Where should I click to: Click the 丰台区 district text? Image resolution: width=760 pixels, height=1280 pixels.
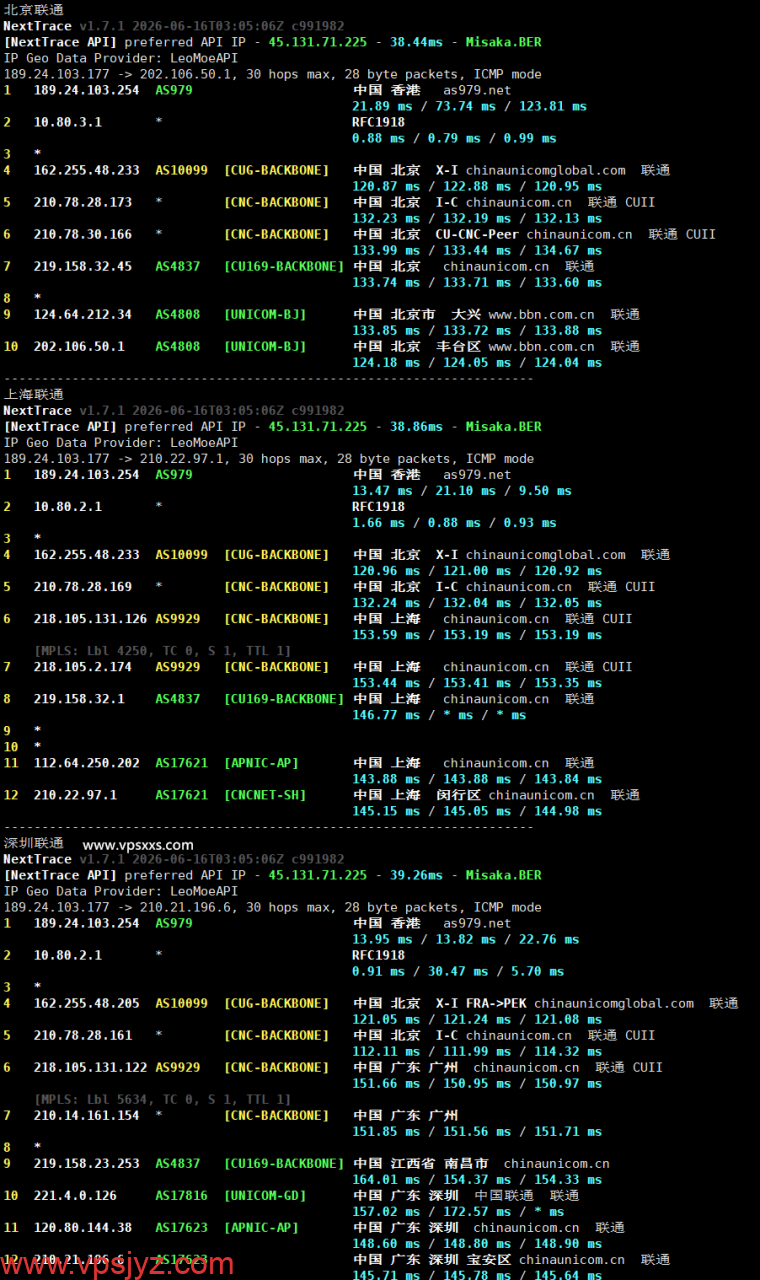click(x=459, y=346)
